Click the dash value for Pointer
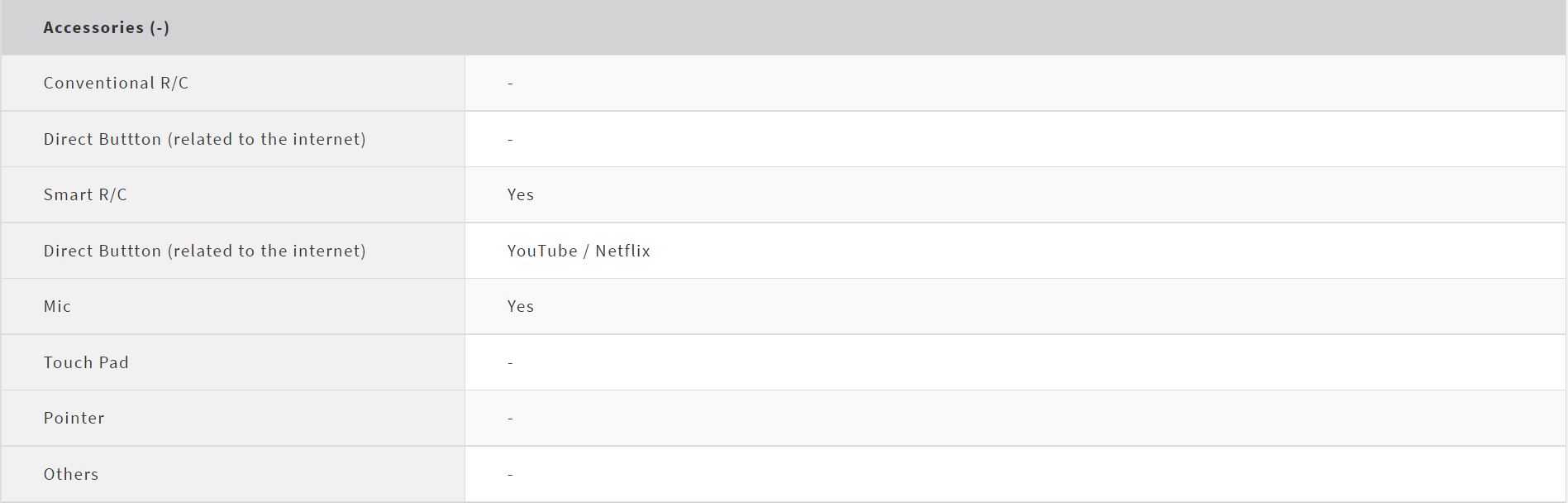This screenshot has width=1568, height=503. tap(510, 418)
